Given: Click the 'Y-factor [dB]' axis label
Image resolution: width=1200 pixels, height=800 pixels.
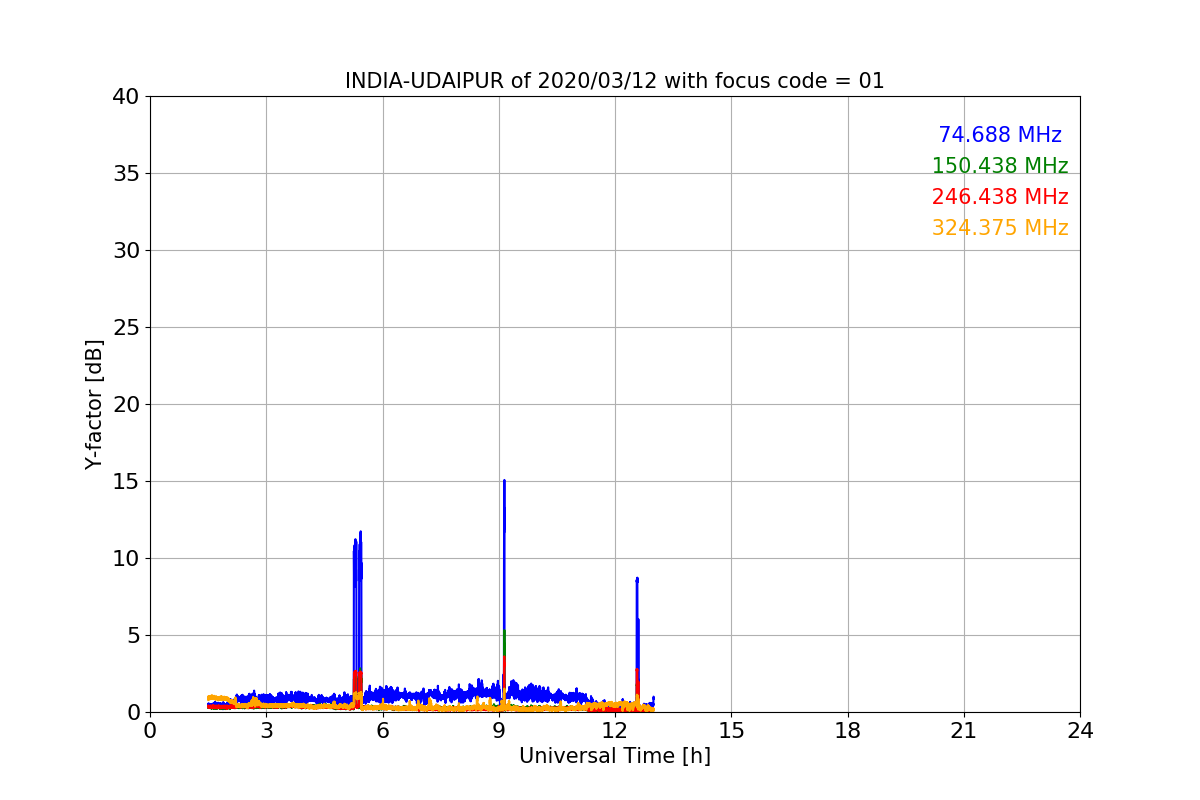Looking at the screenshot, I should point(94,404).
